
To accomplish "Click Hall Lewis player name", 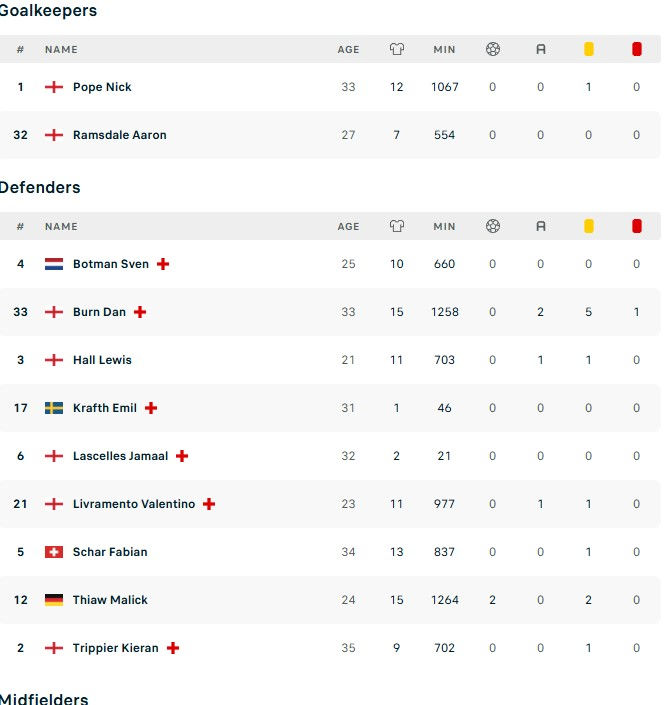I will point(102,360).
